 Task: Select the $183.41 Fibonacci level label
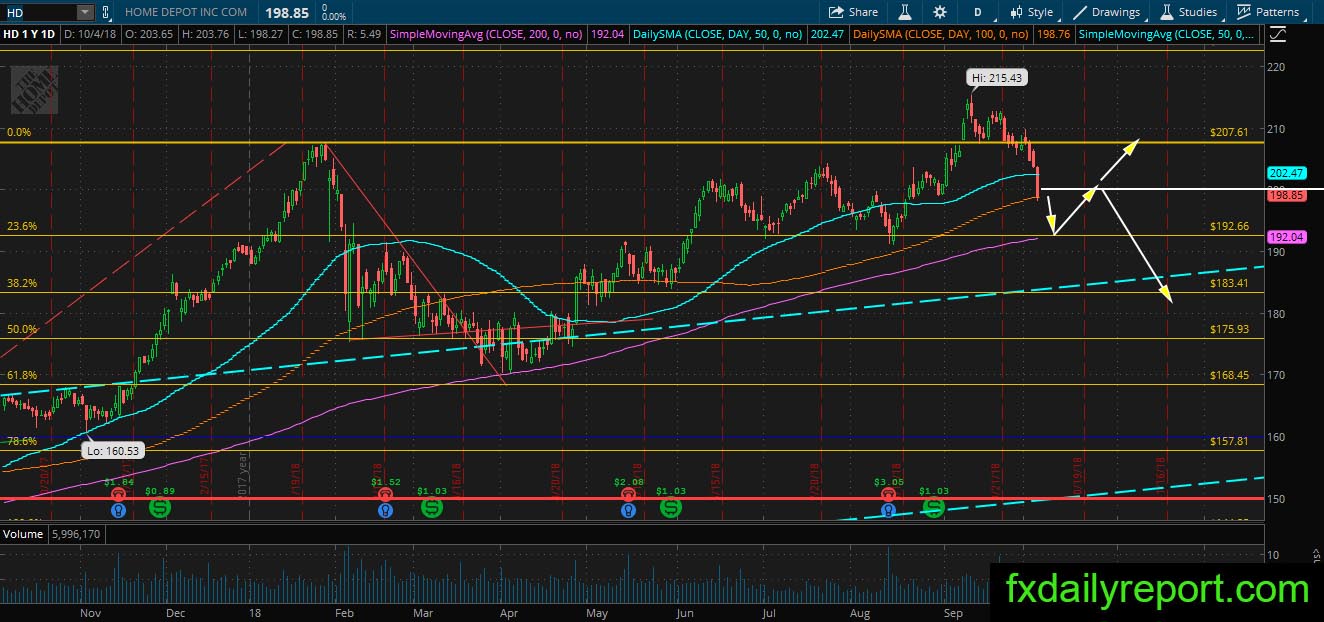tap(1230, 283)
